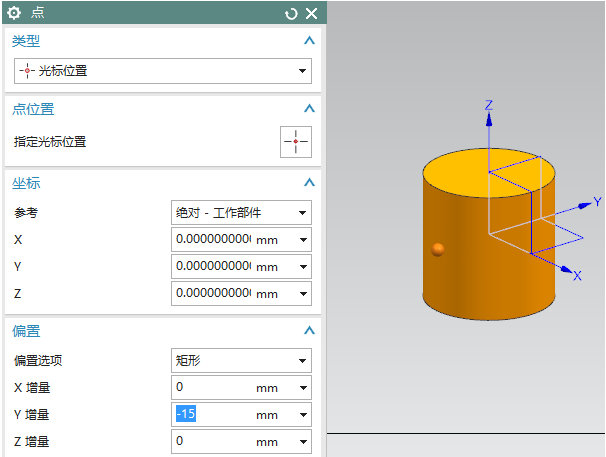Click the Y coordinate input field

point(213,266)
